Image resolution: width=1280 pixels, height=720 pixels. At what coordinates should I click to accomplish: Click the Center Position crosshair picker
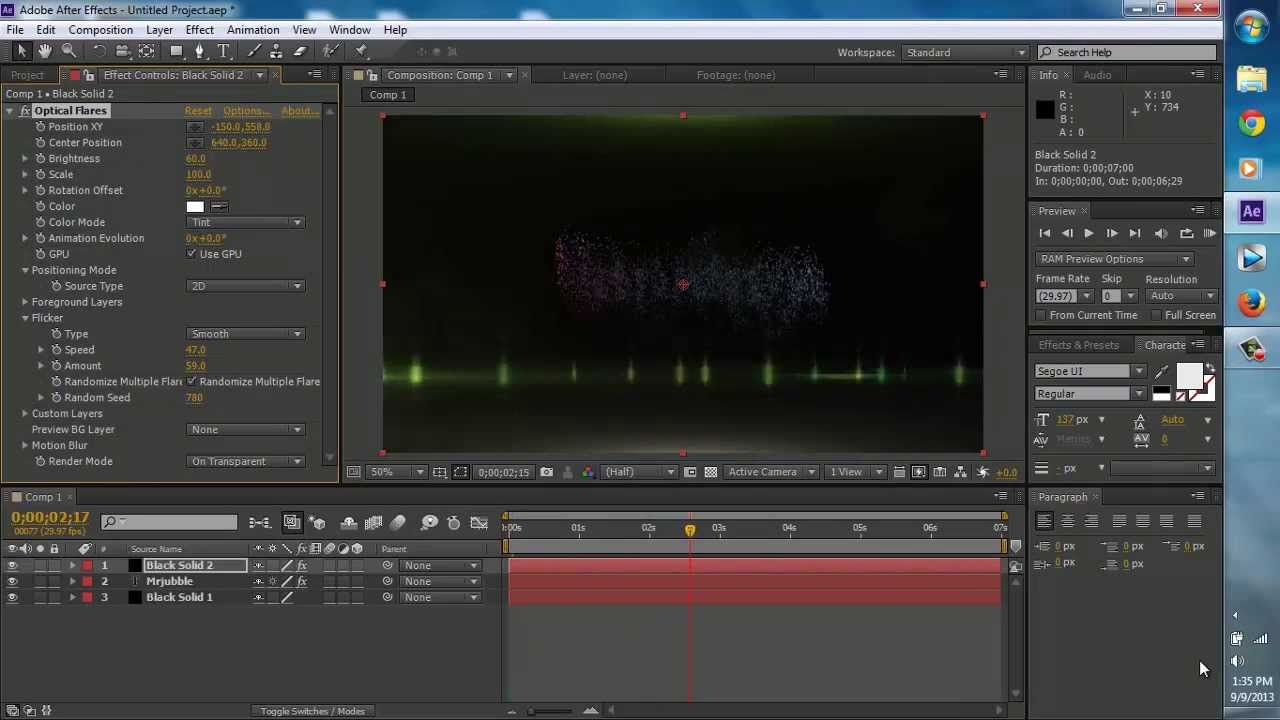pos(195,143)
